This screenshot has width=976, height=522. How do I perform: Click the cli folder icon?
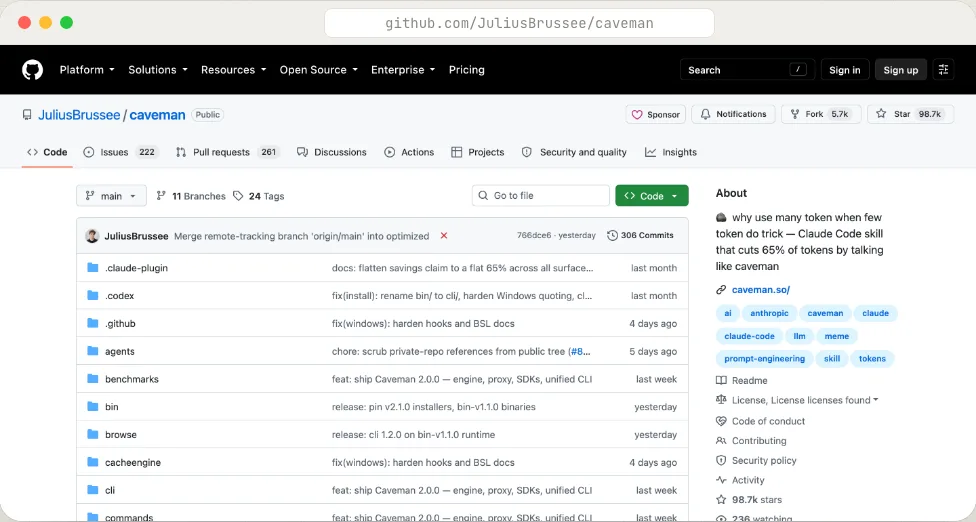93,490
